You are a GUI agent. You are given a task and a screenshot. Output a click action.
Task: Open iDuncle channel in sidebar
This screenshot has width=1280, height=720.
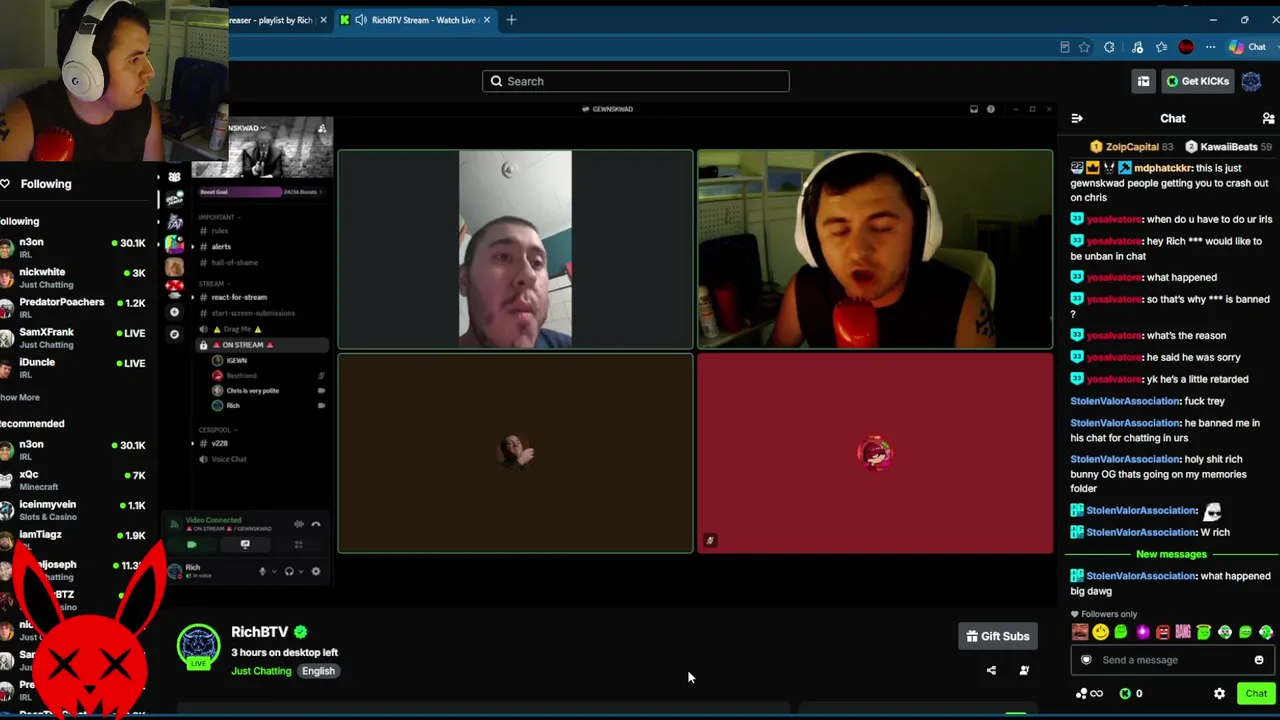click(73, 367)
